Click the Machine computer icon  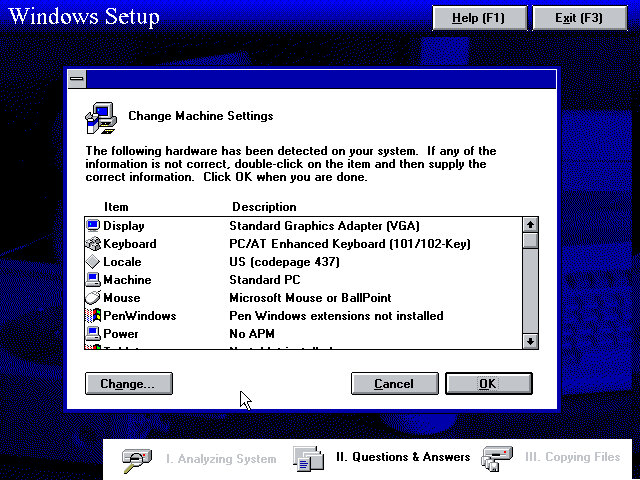(x=93, y=280)
